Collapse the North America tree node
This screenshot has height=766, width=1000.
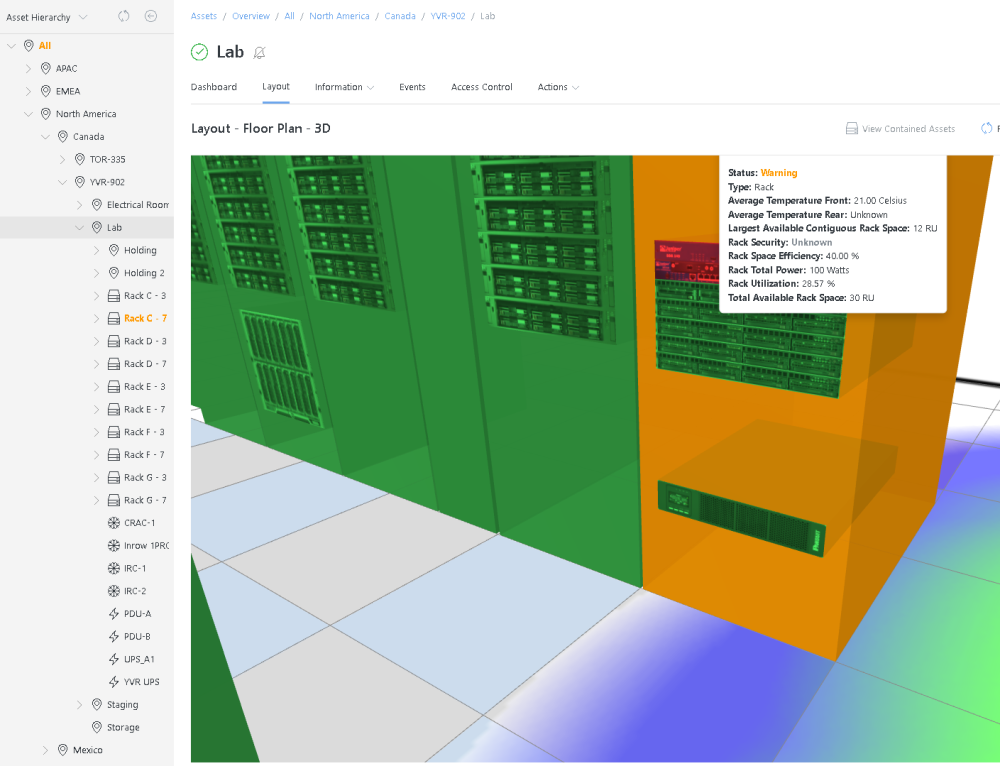(27, 113)
